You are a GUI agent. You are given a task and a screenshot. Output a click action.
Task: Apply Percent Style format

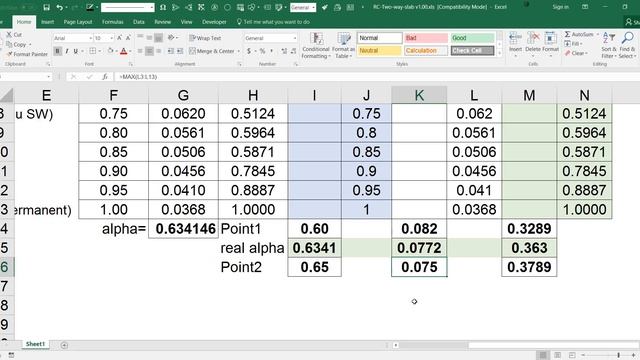point(262,51)
